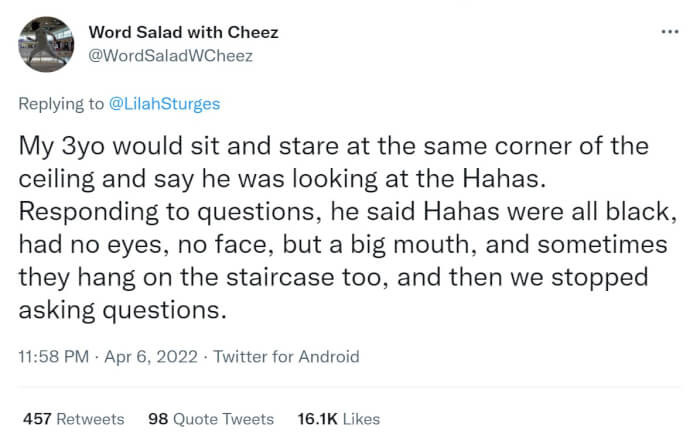
Task: Click the Replying to label text
Action: pos(61,104)
